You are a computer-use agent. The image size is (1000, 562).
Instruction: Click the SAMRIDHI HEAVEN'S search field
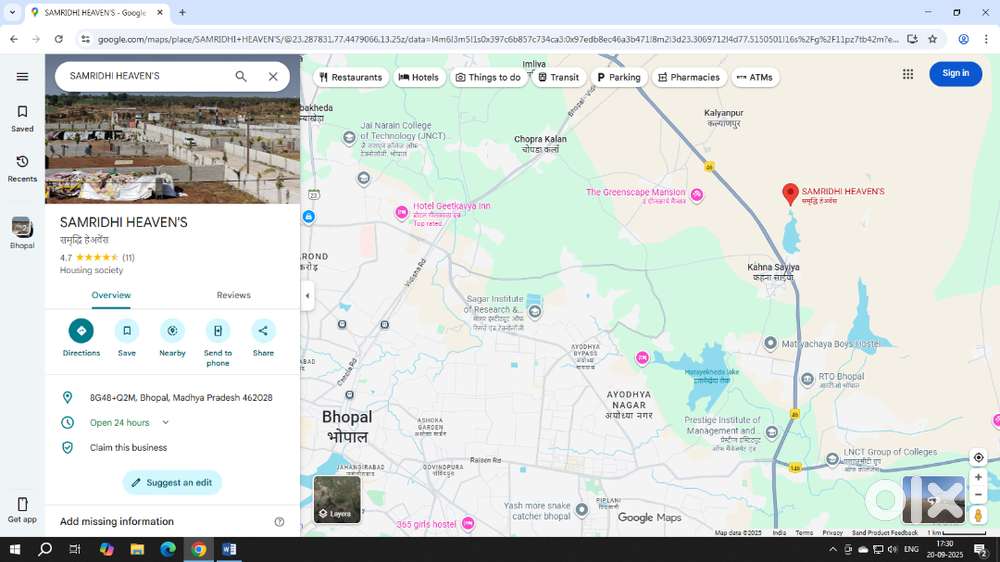point(145,77)
